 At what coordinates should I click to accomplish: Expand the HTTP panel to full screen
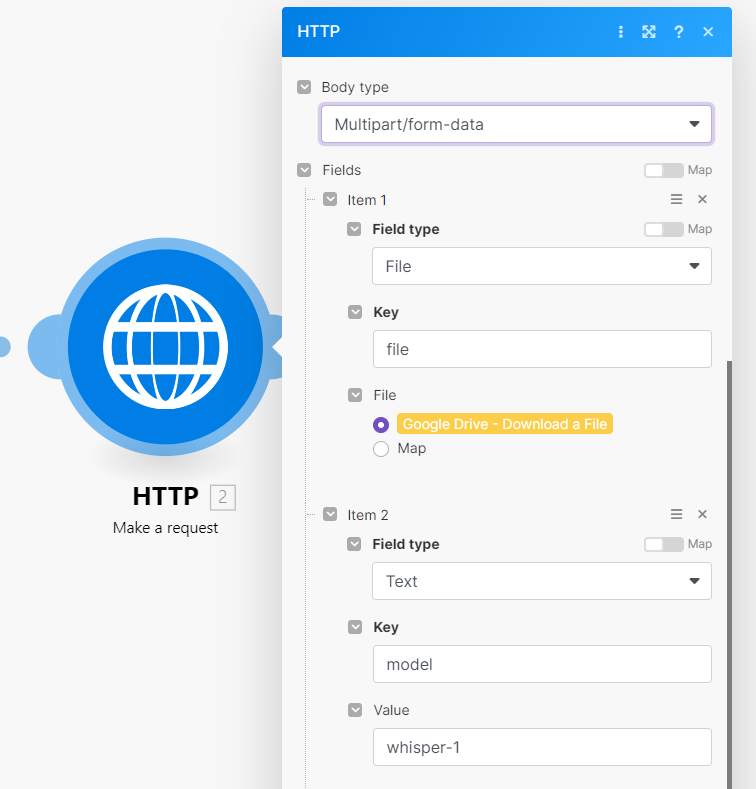[649, 32]
